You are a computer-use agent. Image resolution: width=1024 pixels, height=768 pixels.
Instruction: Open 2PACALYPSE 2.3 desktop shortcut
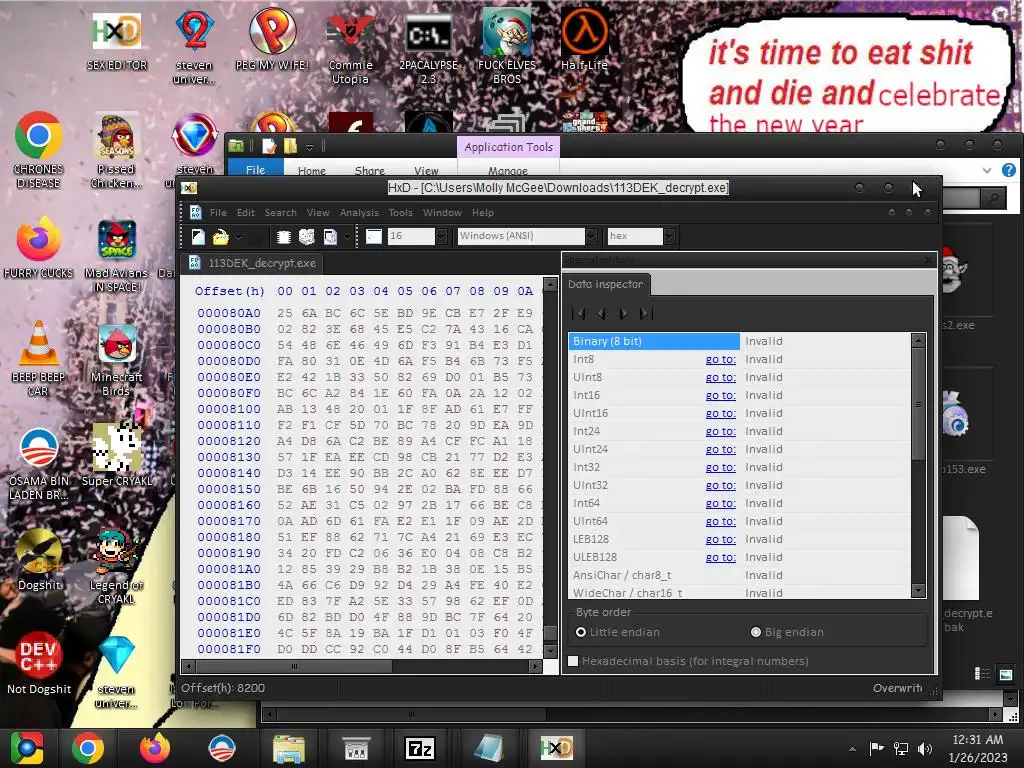(428, 49)
